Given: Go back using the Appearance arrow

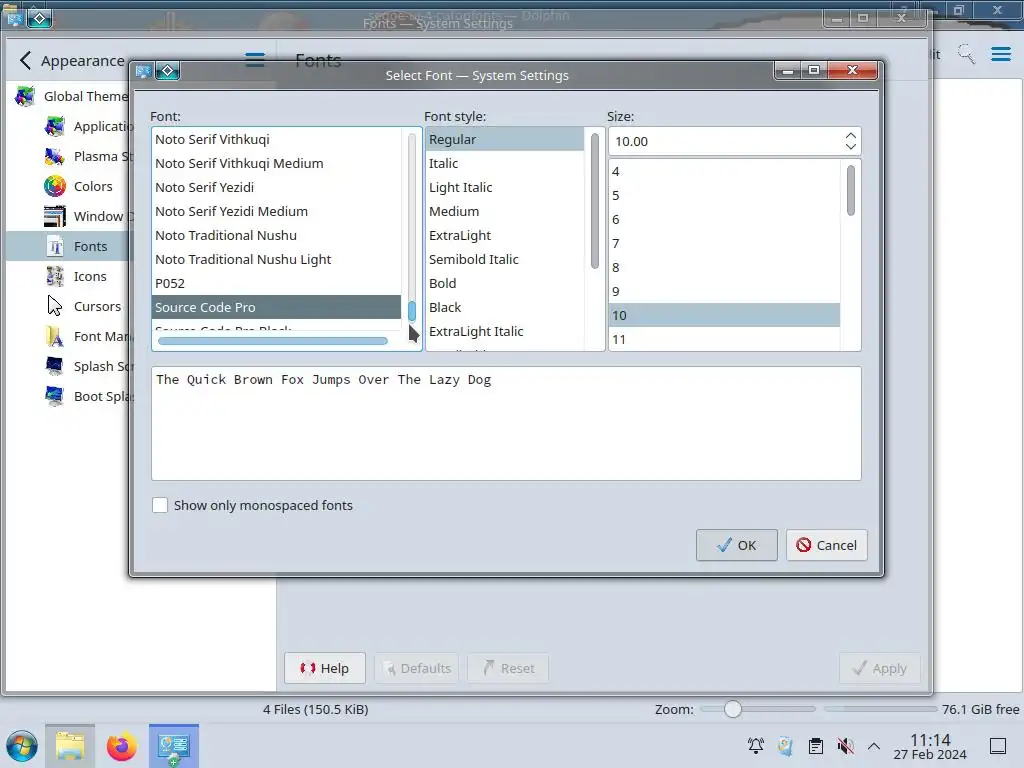Looking at the screenshot, I should pos(25,61).
